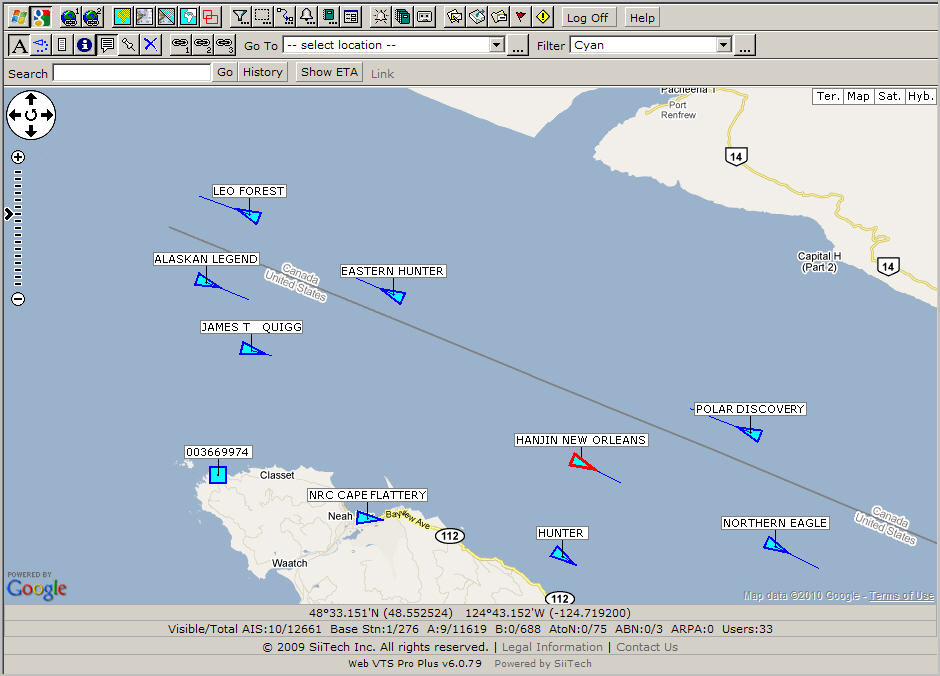Select the LEO FOREST vessel marker

pyautogui.click(x=252, y=215)
